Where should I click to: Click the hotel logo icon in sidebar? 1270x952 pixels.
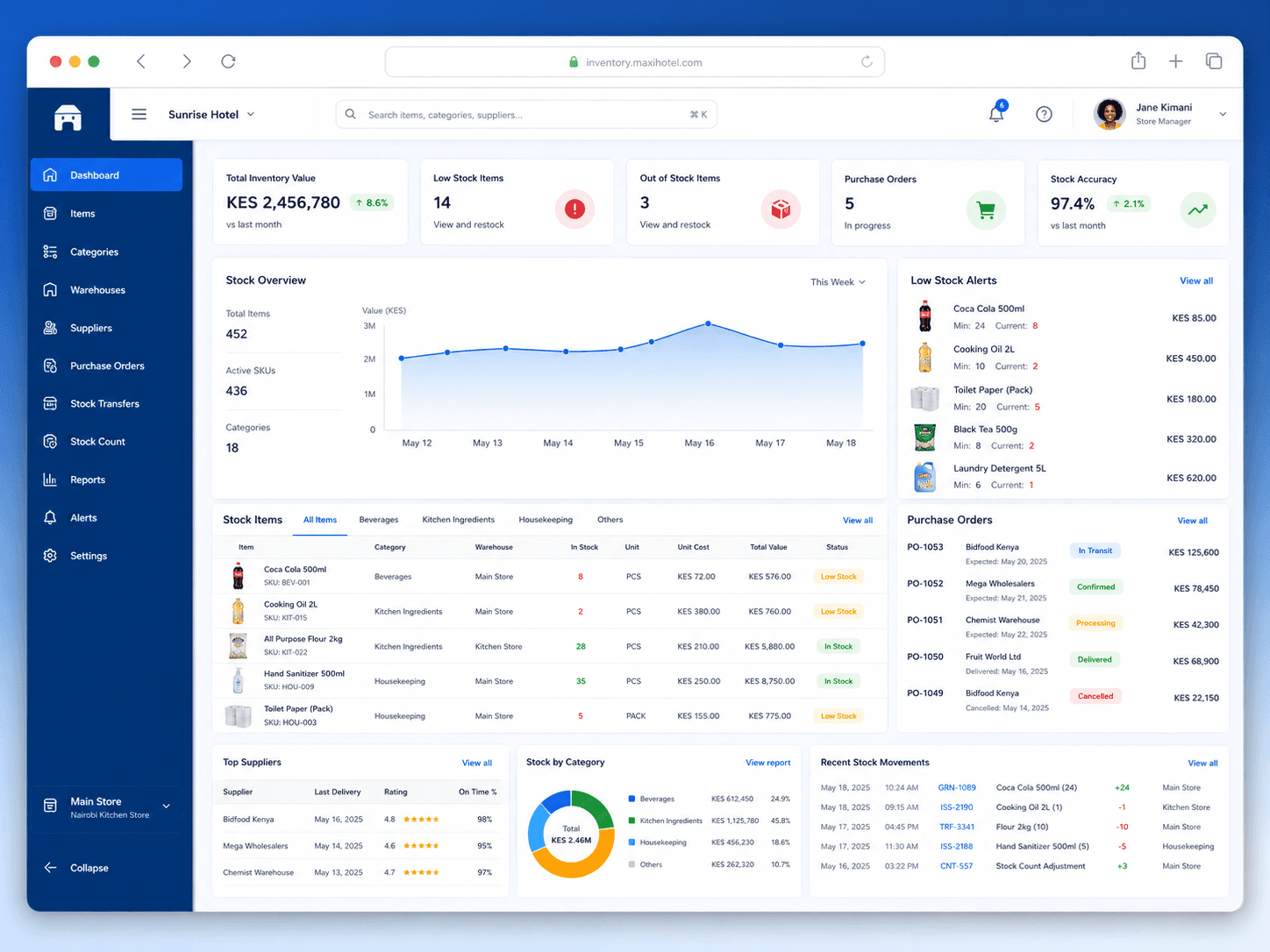[x=68, y=117]
